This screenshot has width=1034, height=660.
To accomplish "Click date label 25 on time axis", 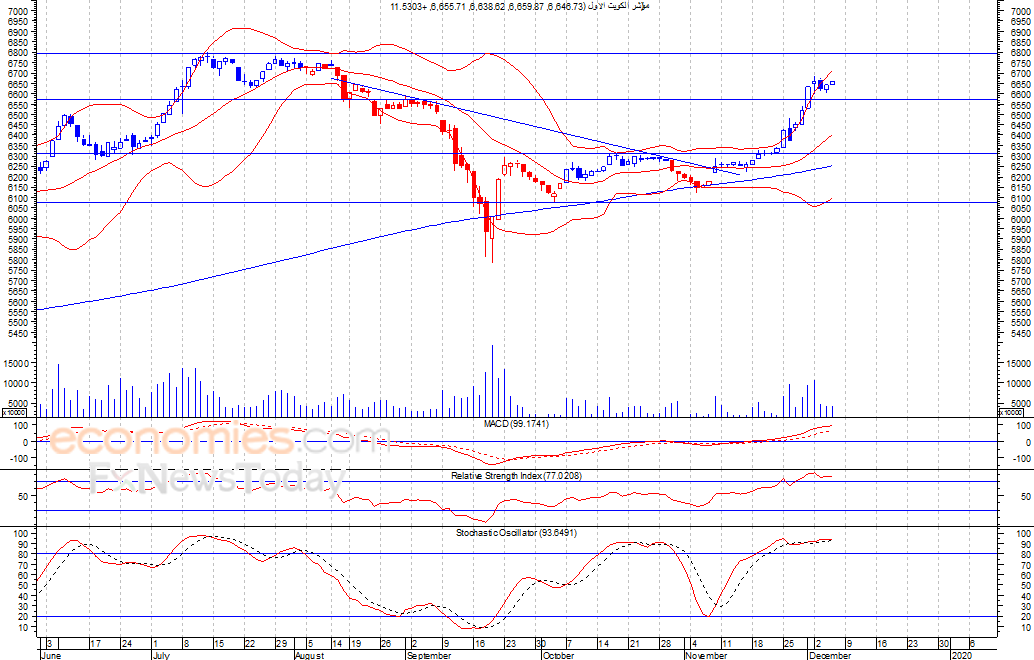I will [788, 644].
